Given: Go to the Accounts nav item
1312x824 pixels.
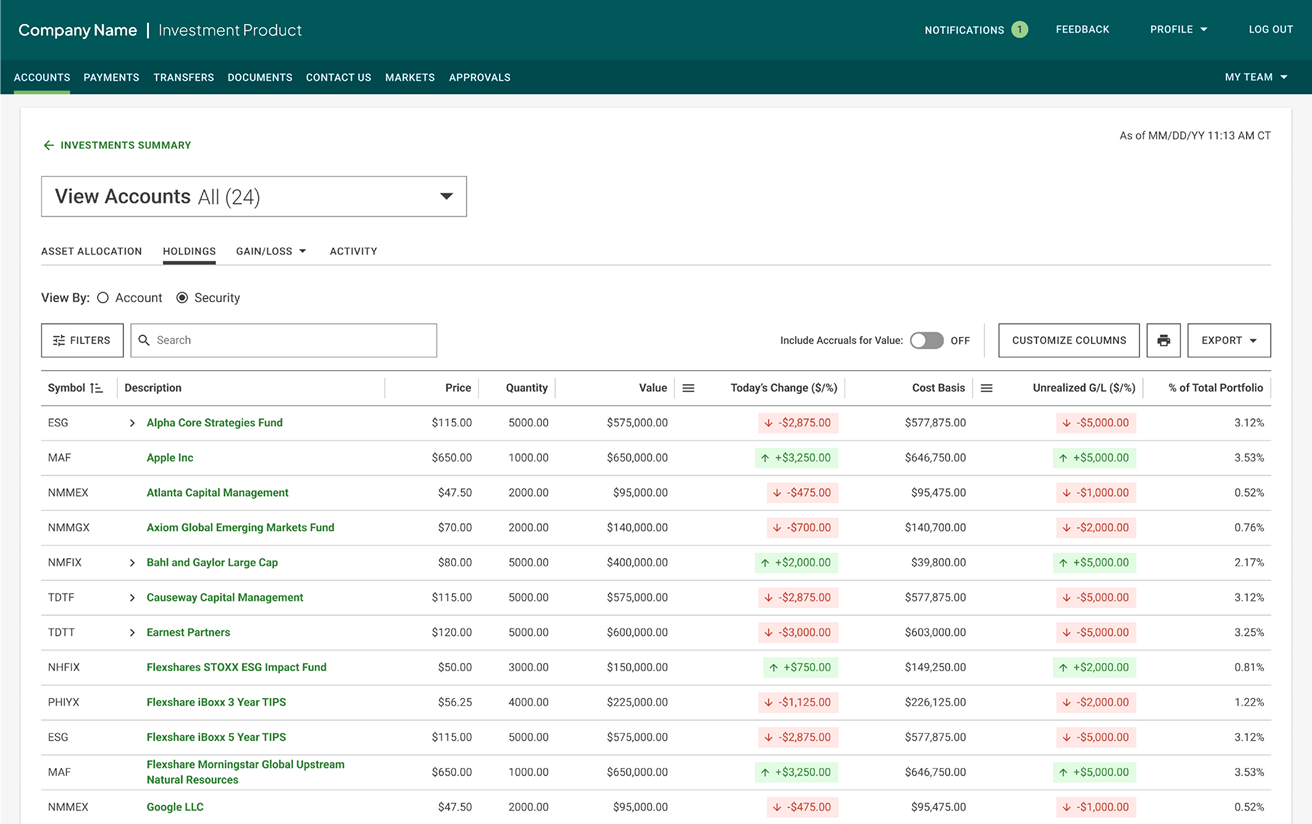Looking at the screenshot, I should click(42, 77).
